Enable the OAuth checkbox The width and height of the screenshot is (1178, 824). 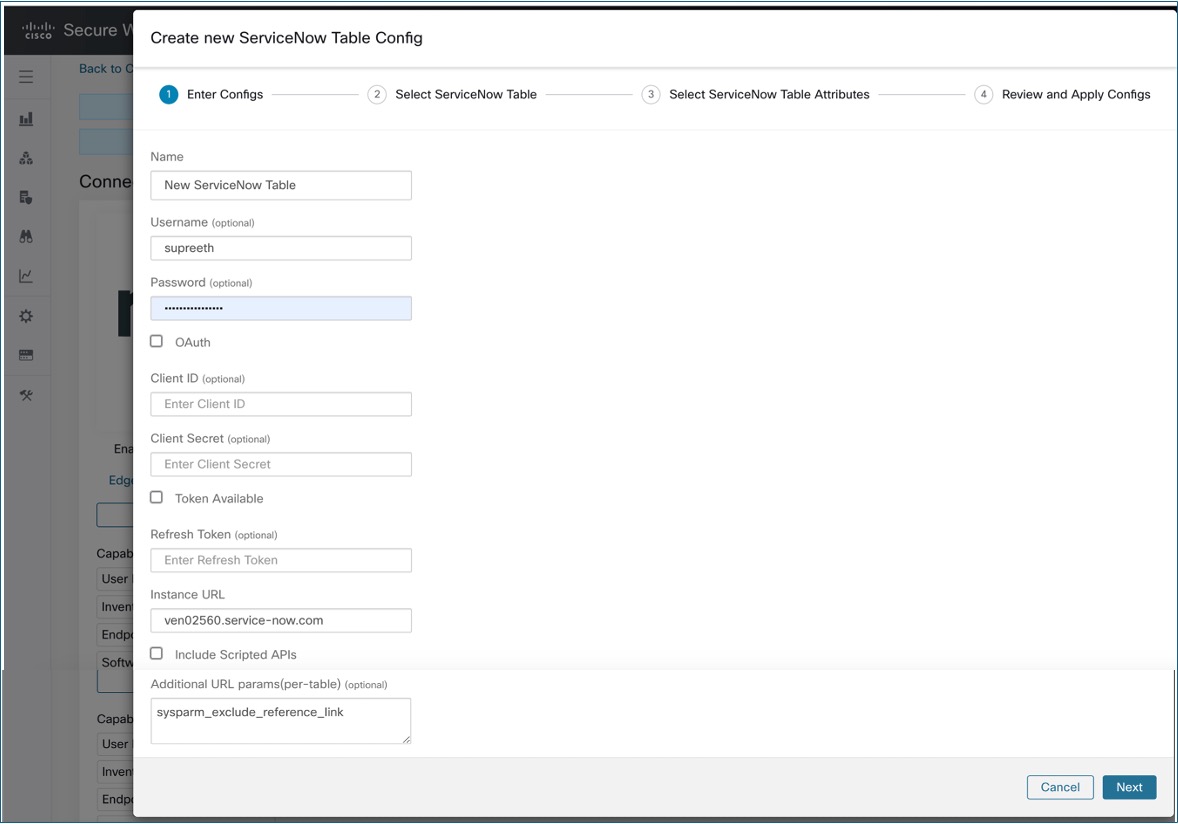pyautogui.click(x=156, y=341)
